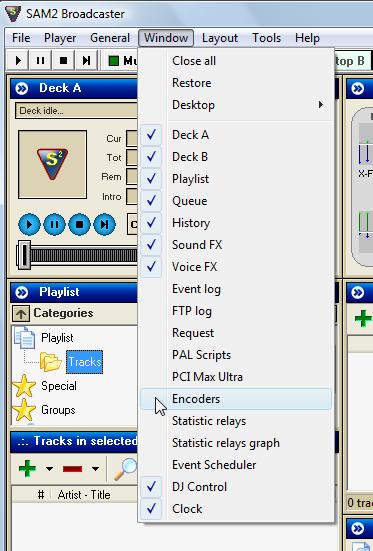The image size is (373, 551).
Task: Open Request window from menu
Action: (236, 333)
